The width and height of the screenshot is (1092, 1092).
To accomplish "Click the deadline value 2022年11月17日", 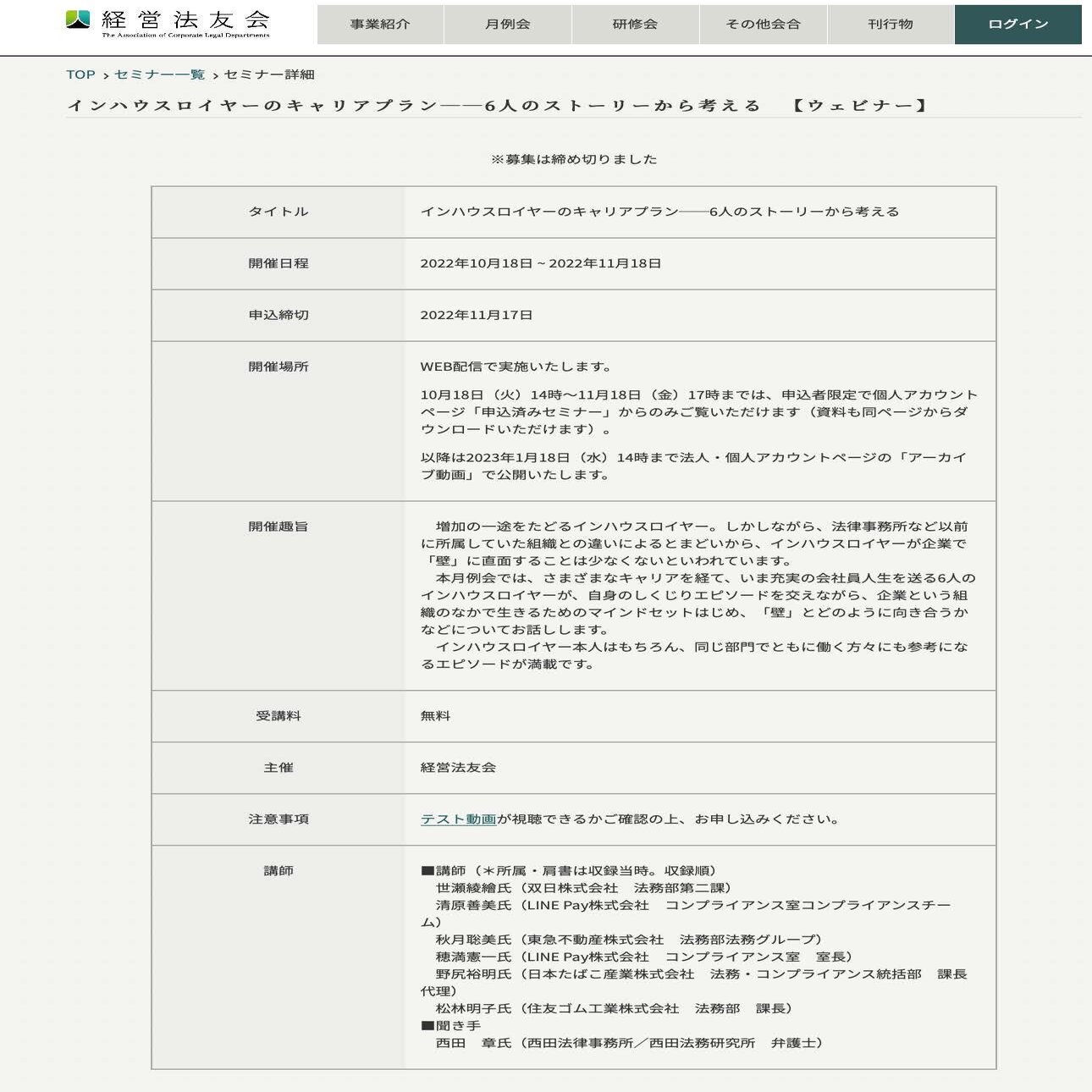I will pyautogui.click(x=477, y=315).
